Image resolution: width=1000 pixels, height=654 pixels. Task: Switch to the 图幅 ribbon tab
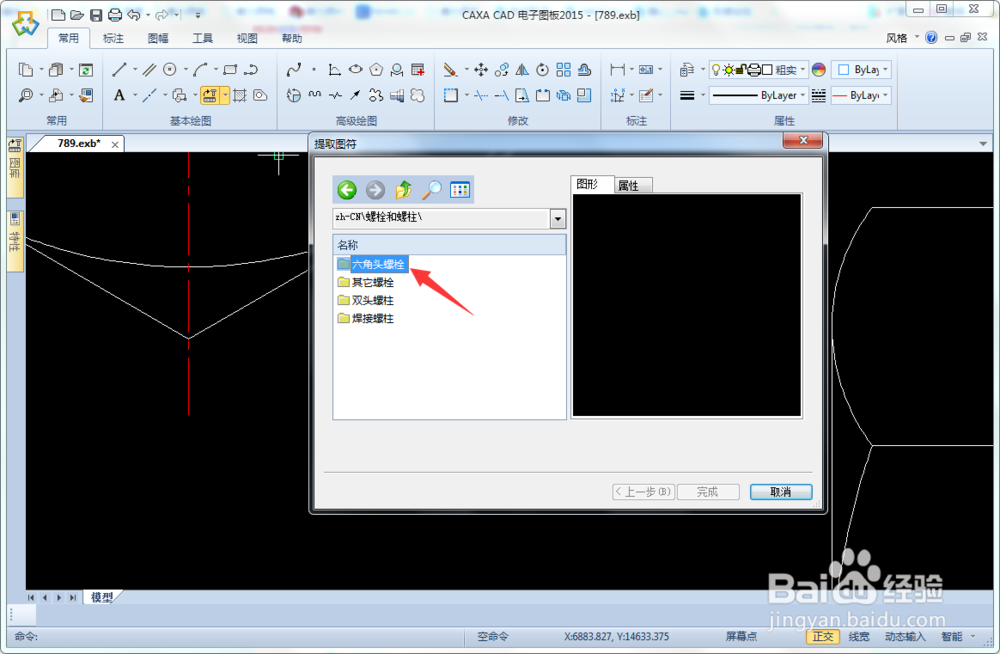(158, 38)
